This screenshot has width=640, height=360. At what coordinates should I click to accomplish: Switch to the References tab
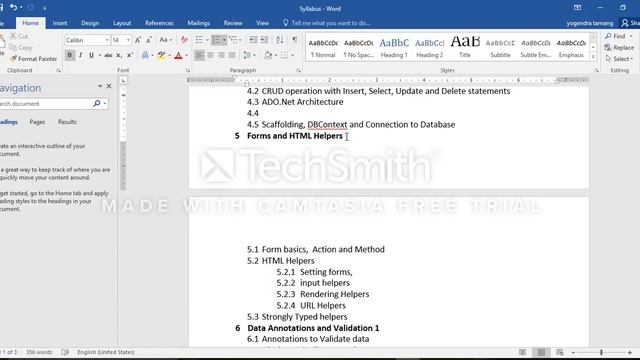click(x=159, y=23)
